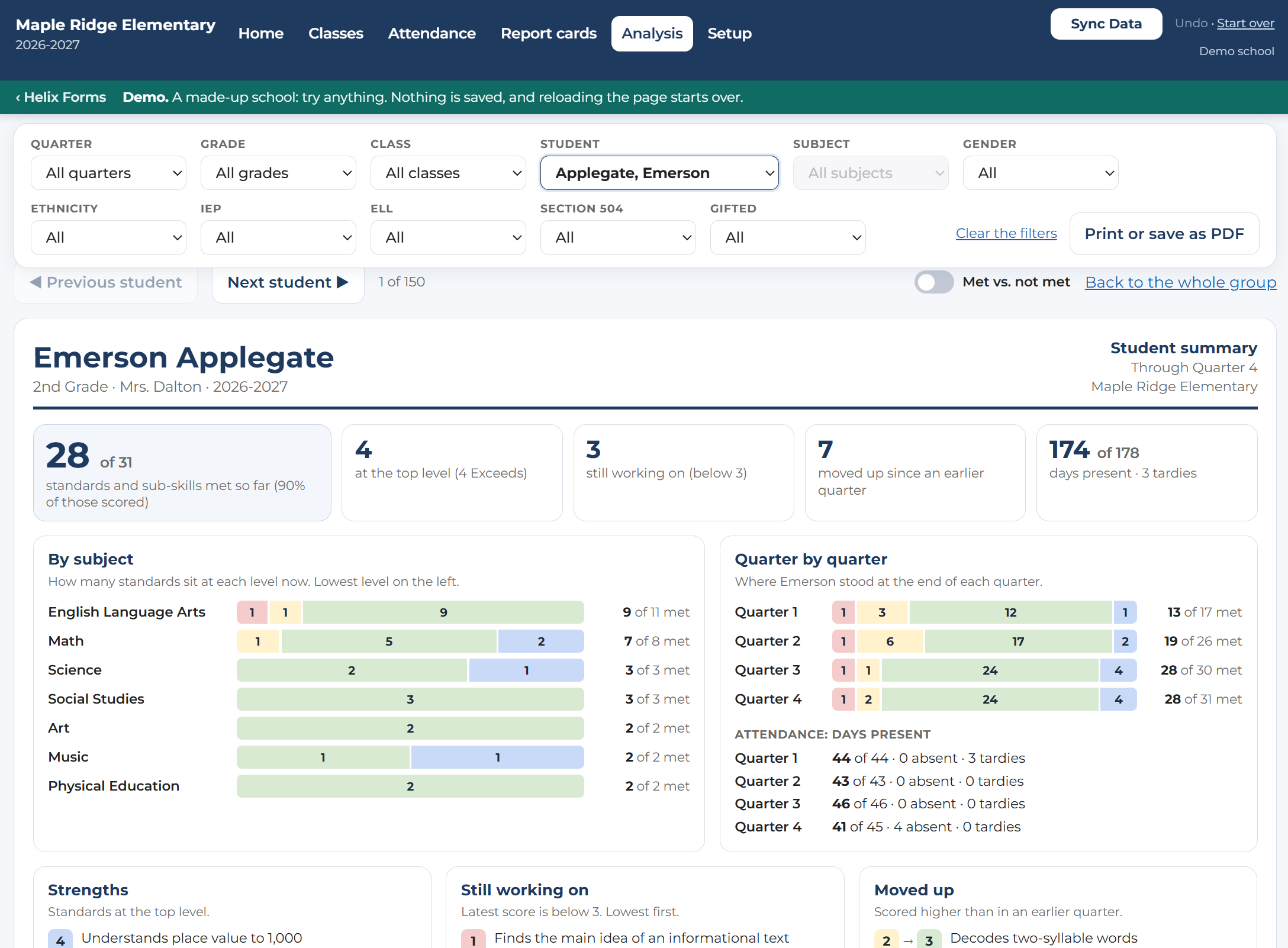Open the ELL filter dropdown
This screenshot has height=948, width=1288.
click(448, 237)
